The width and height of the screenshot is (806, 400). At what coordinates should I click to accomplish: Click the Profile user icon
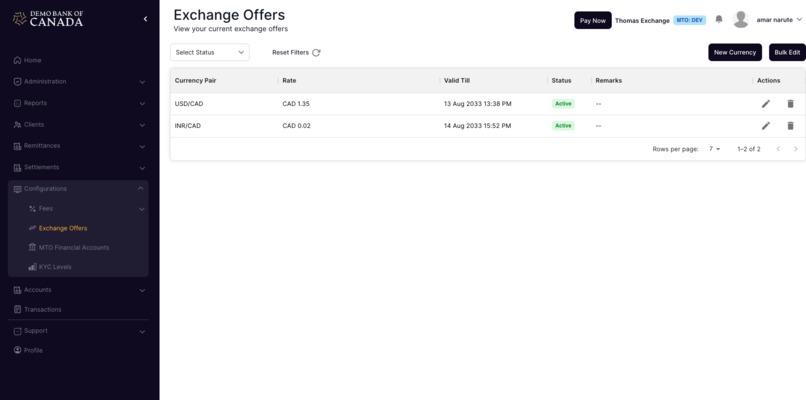click(17, 350)
